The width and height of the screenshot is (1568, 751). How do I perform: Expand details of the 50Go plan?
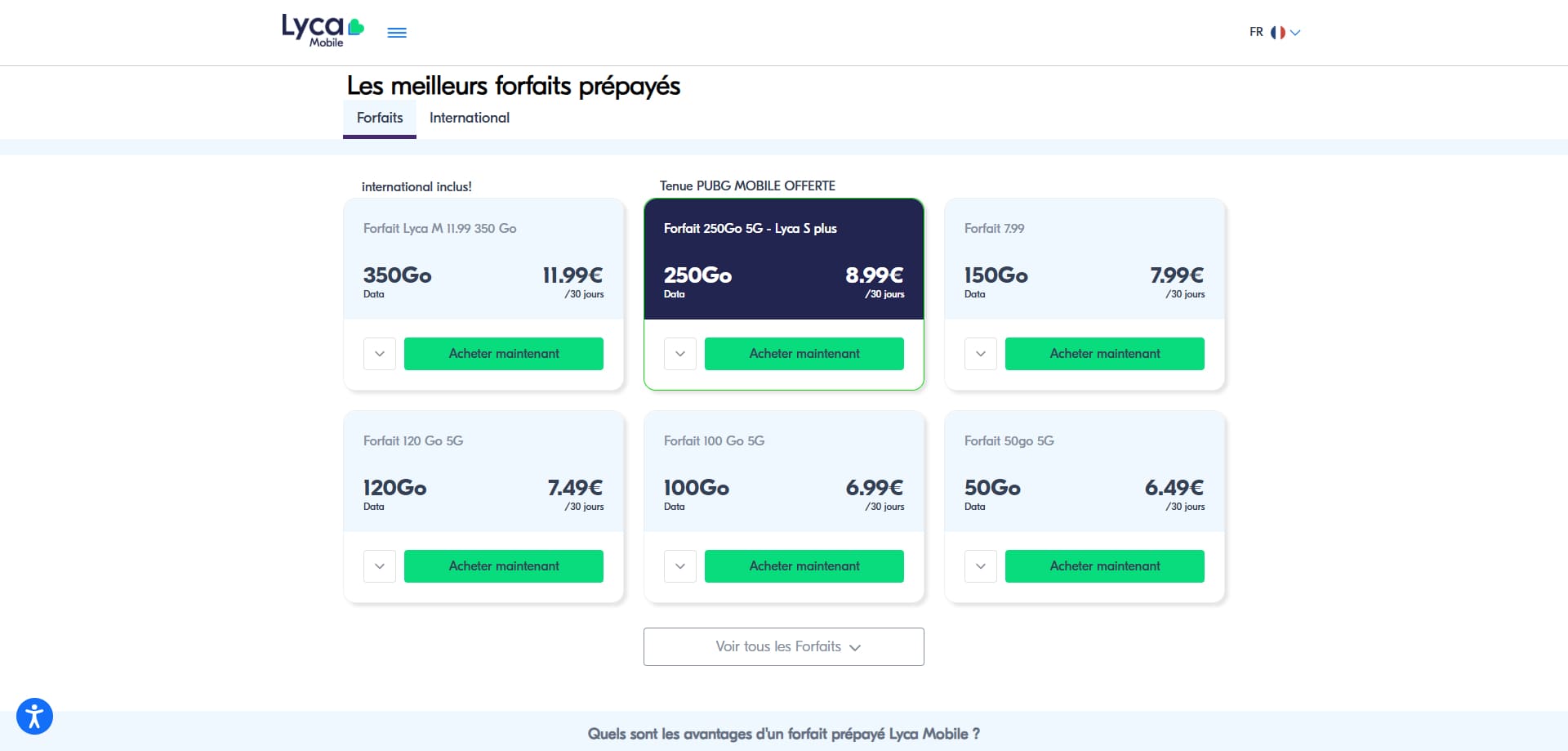981,566
